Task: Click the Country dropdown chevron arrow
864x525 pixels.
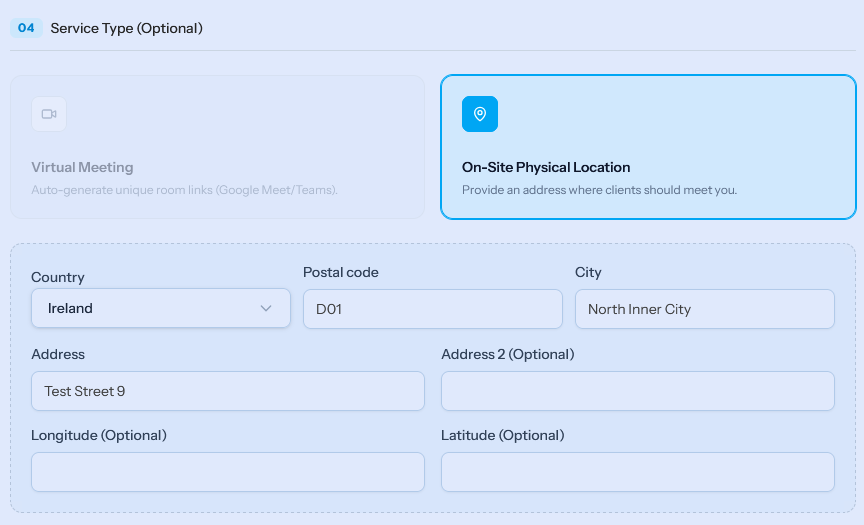Action: pos(266,308)
